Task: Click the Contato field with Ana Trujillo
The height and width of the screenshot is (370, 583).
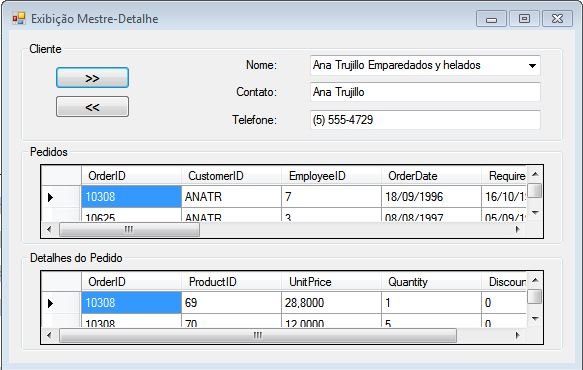Action: (x=425, y=92)
